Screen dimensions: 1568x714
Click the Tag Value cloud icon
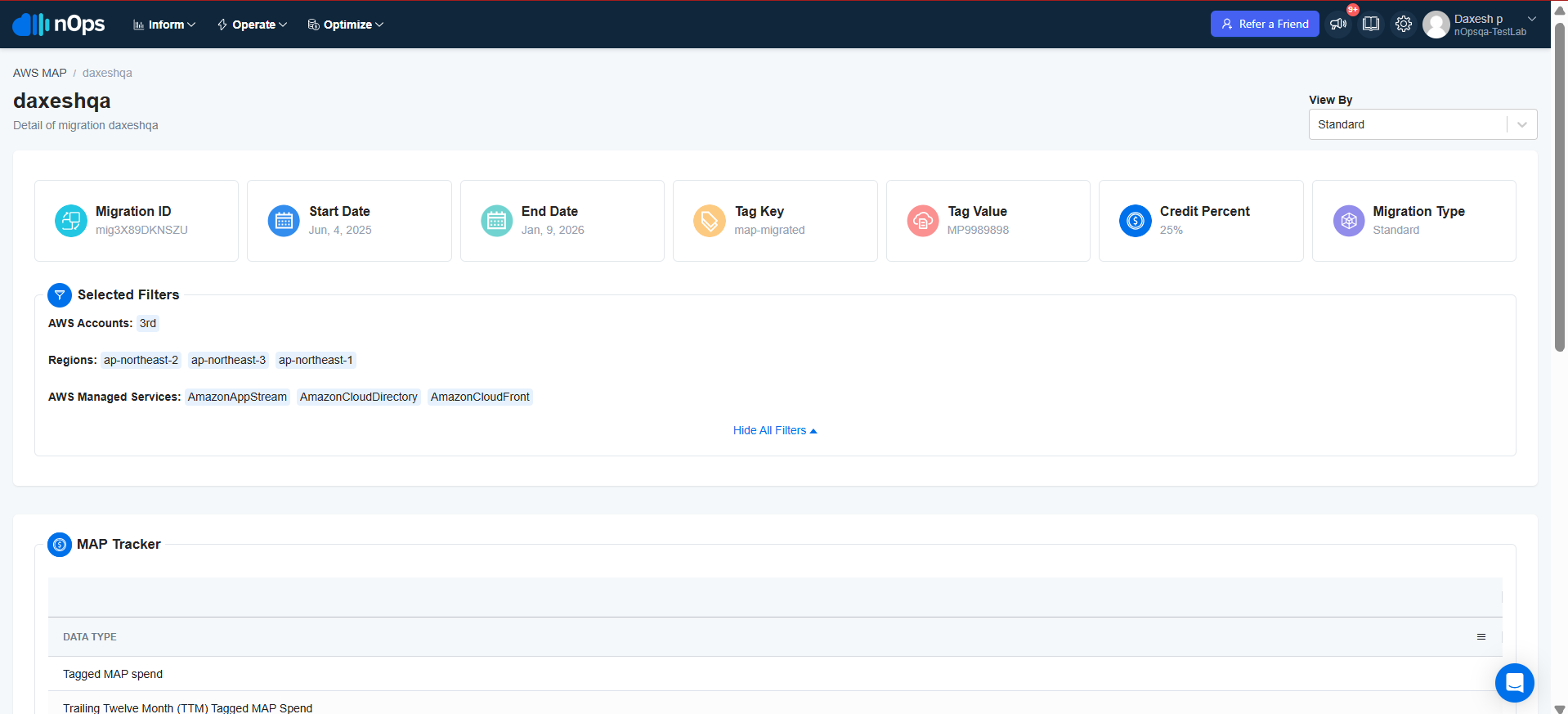tap(923, 221)
